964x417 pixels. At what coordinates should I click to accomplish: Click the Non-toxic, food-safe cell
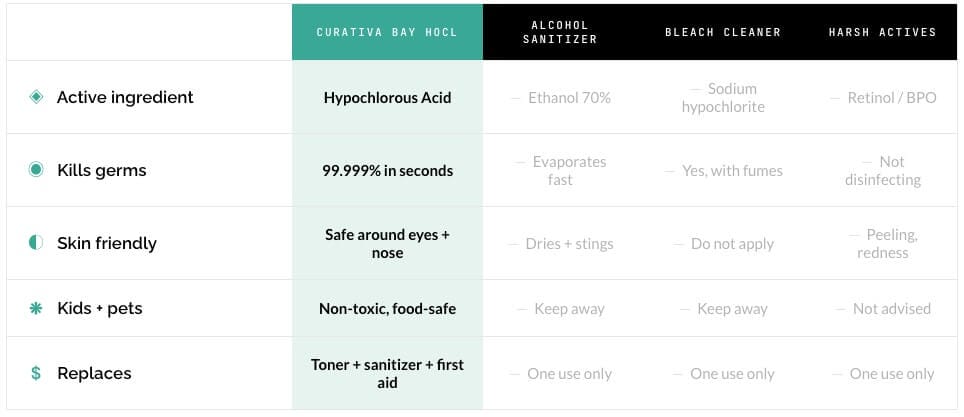[387, 309]
